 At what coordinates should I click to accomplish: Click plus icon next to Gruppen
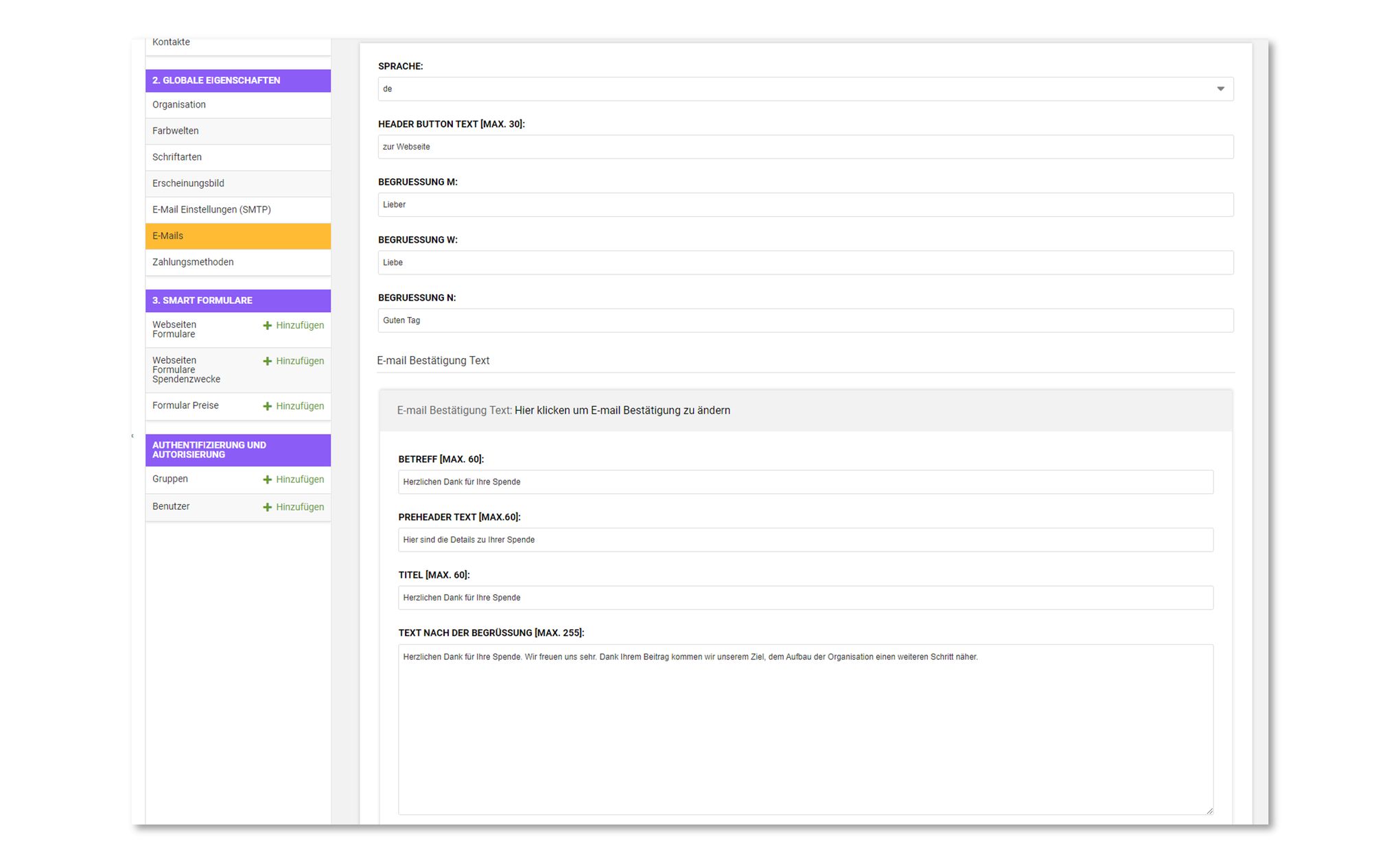268,480
